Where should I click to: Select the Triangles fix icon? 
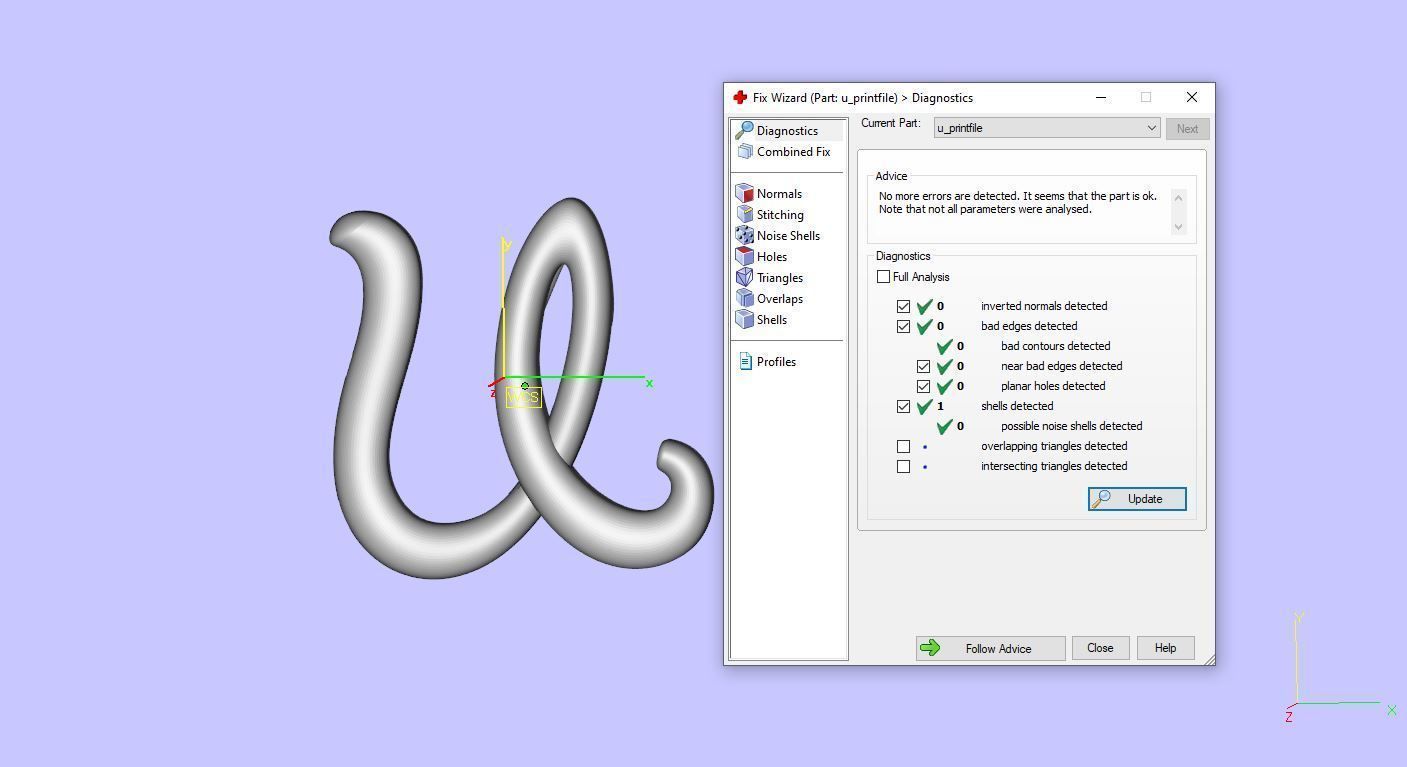click(x=744, y=278)
